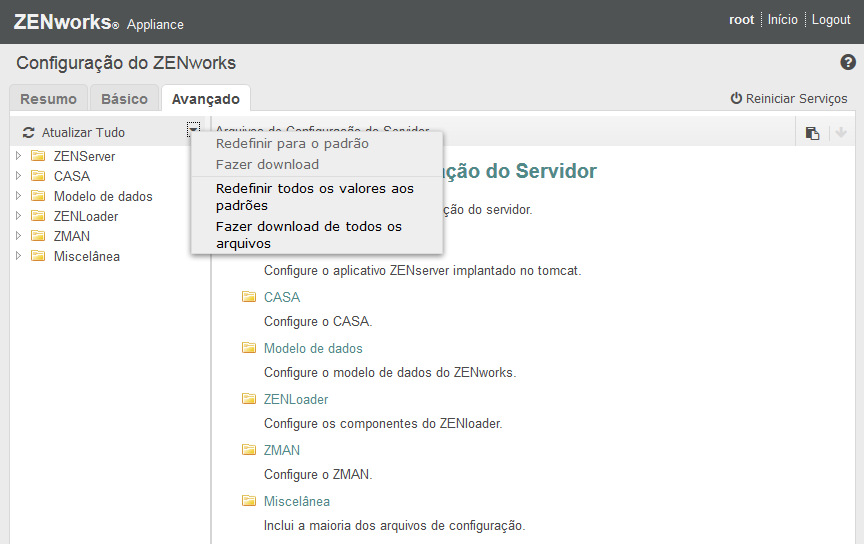Click the ZMAN folder icon in tree

38,236
